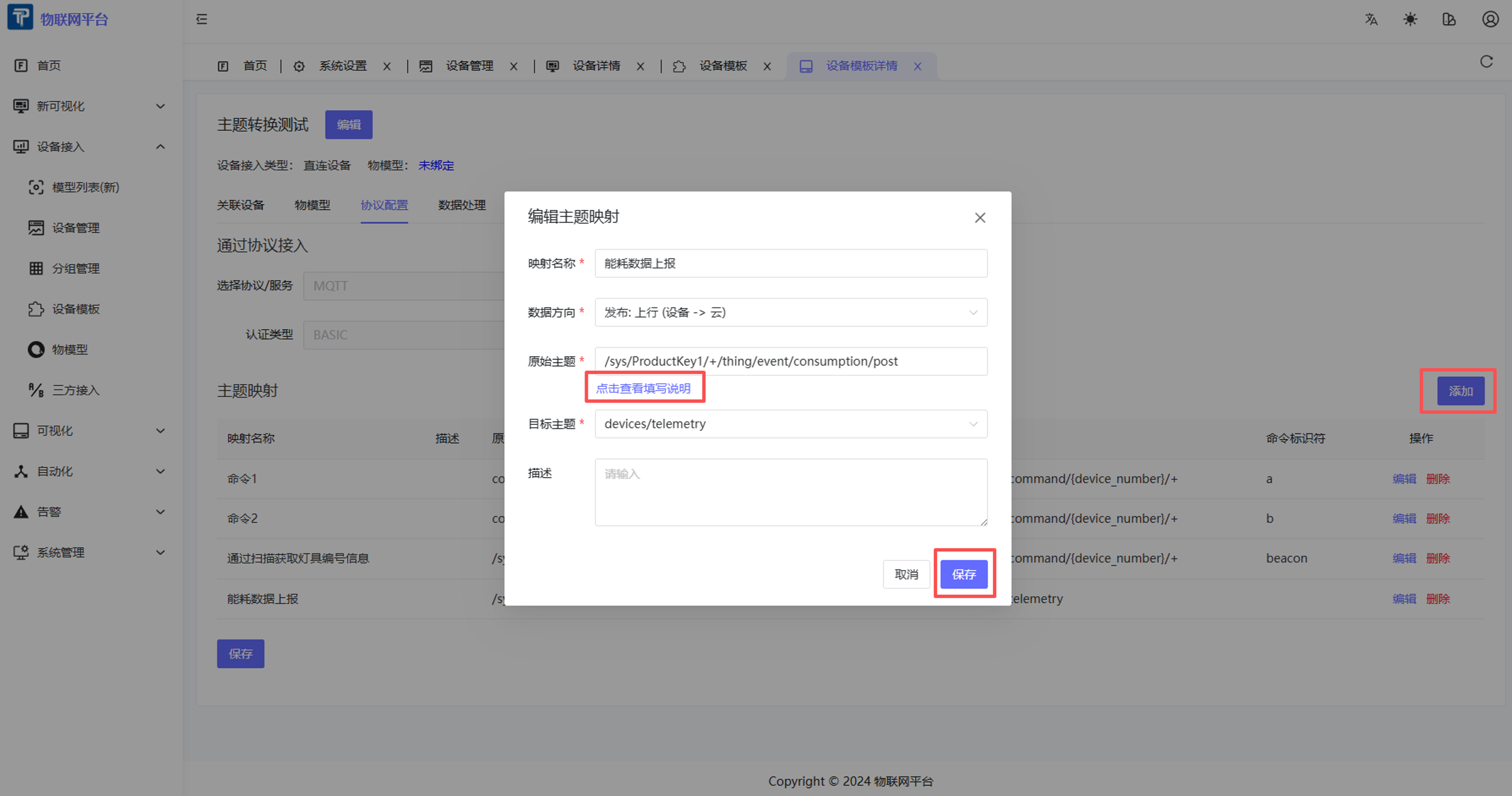Open the user profile avatar icon
Viewport: 1512px width, 796px height.
pos(1490,19)
